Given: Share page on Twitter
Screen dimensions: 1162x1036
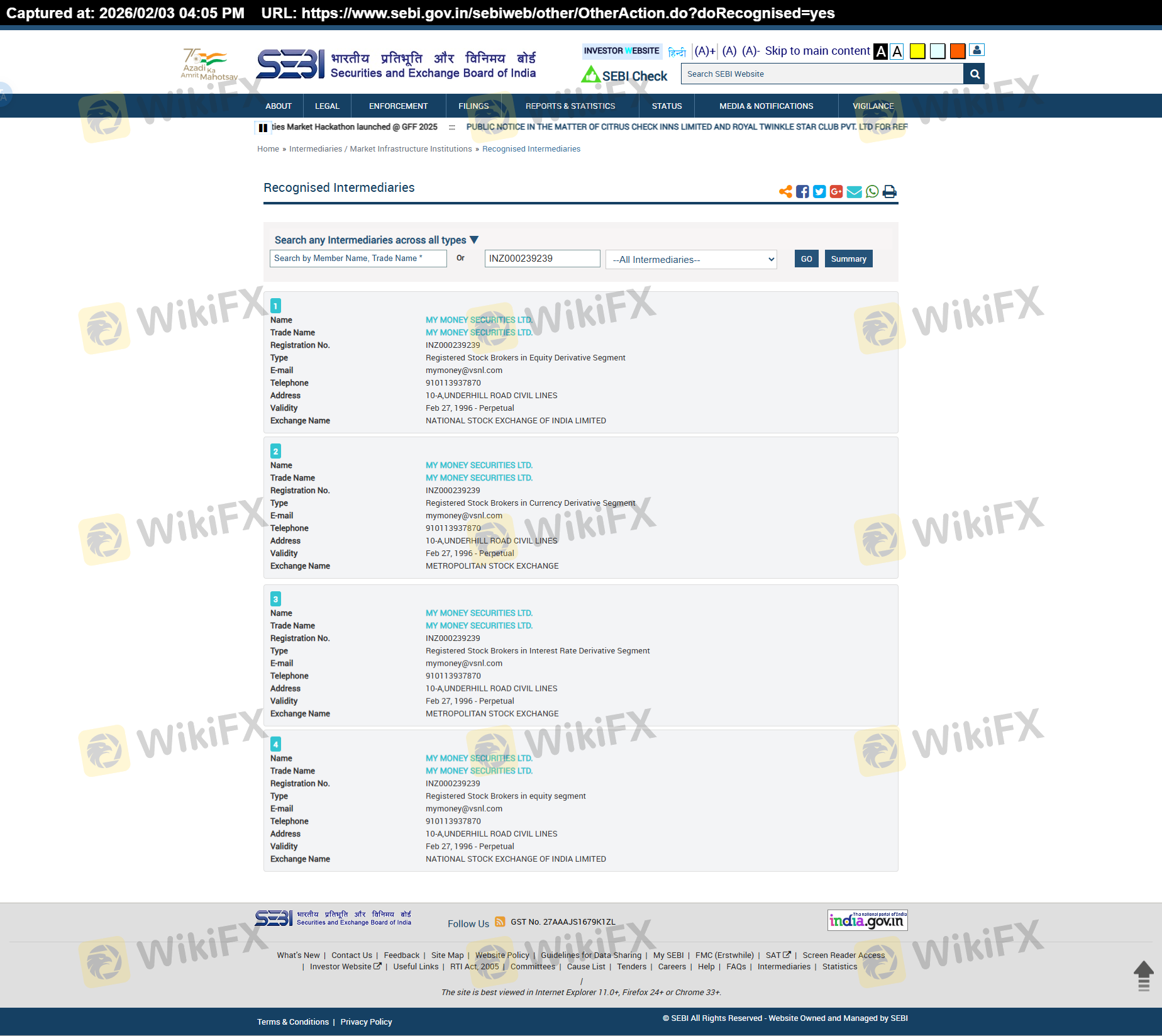Looking at the screenshot, I should pyautogui.click(x=819, y=191).
